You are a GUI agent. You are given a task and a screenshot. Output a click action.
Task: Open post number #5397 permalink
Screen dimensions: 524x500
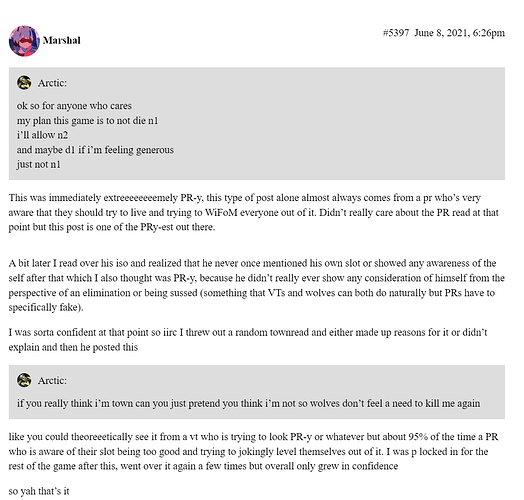tap(396, 33)
